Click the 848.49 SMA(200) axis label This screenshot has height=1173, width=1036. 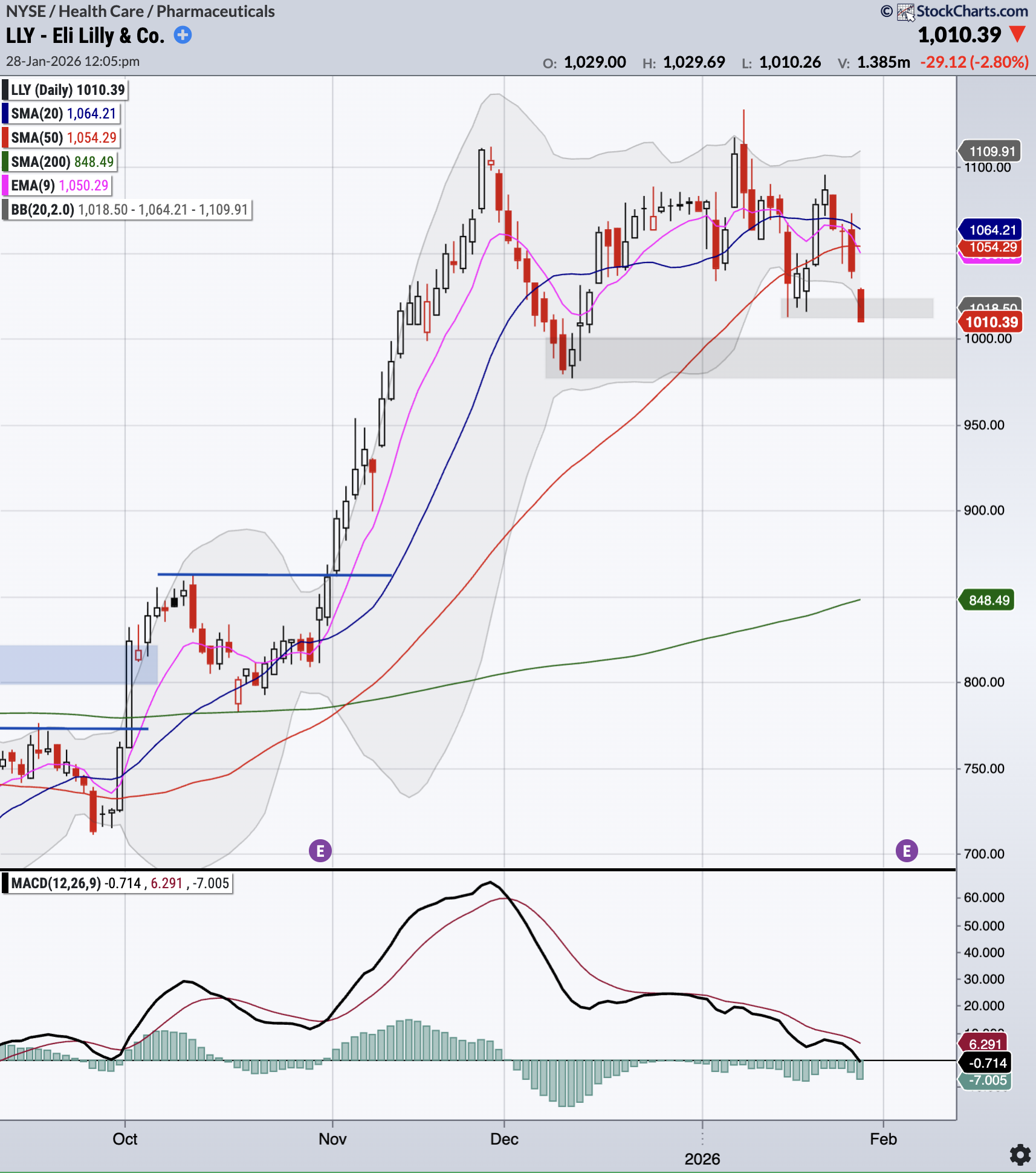click(988, 600)
